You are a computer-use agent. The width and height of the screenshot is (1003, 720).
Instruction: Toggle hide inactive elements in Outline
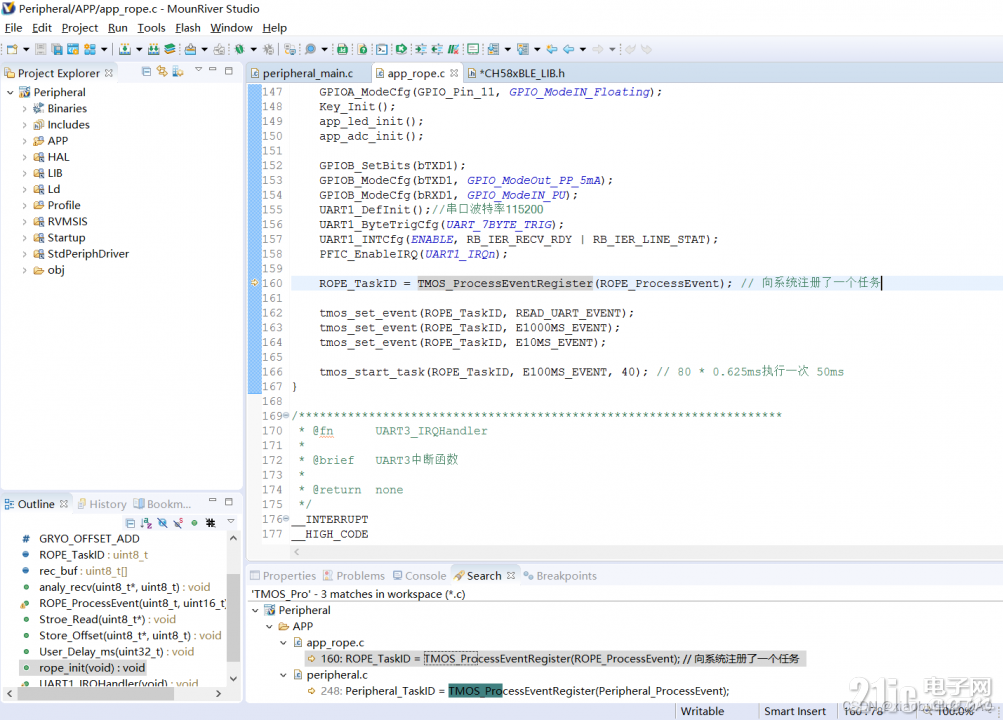[x=210, y=523]
